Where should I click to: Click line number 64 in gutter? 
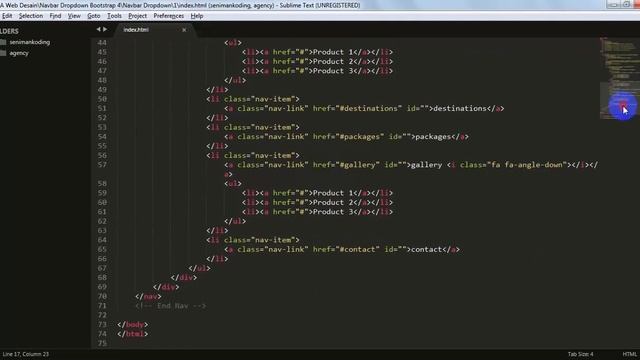coord(102,240)
